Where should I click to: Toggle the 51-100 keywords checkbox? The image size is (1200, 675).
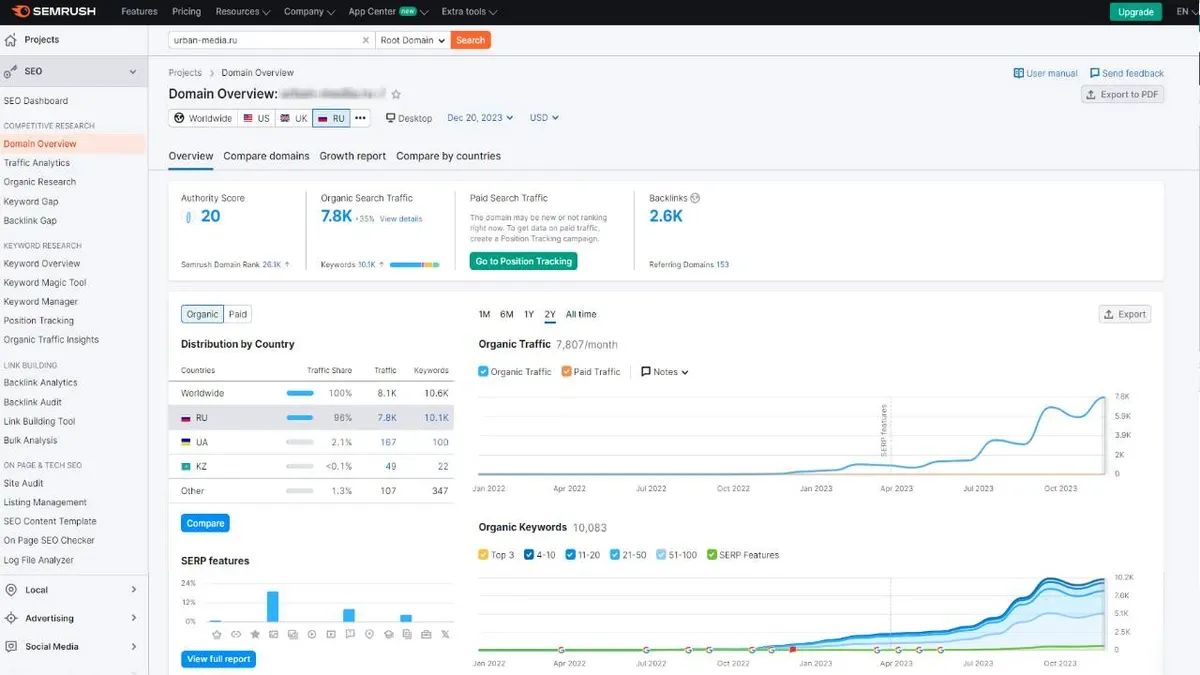pyautogui.click(x=661, y=554)
